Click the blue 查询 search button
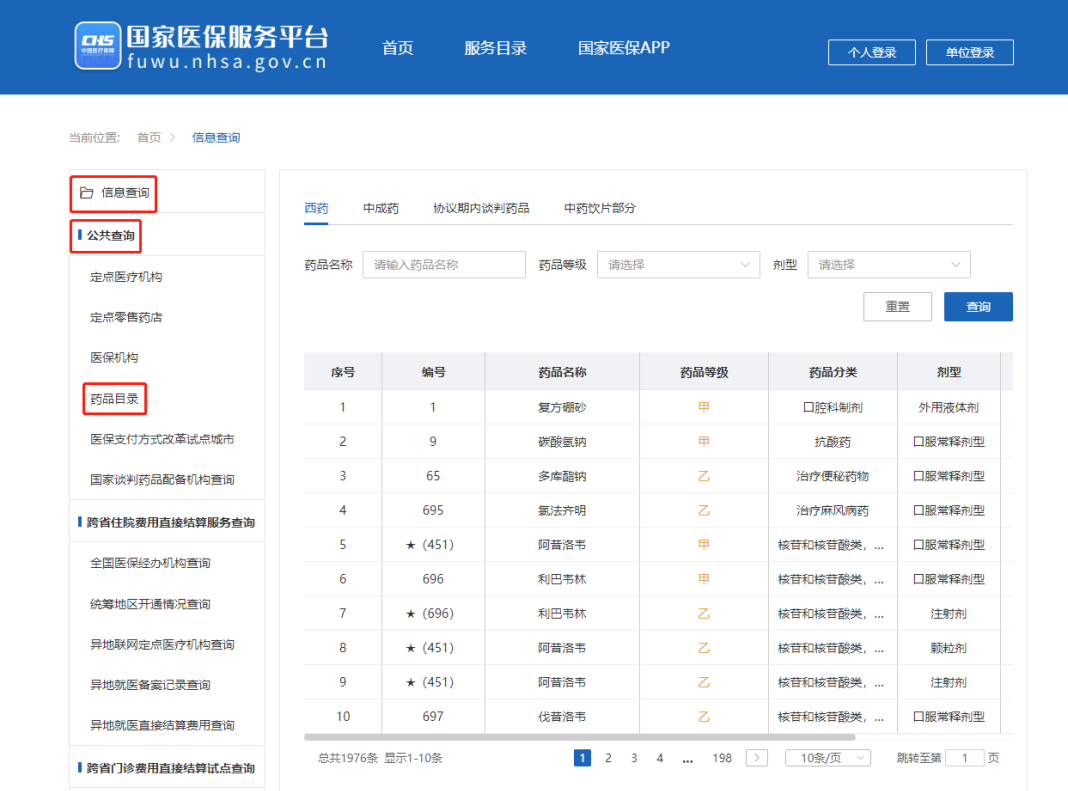This screenshot has width=1068, height=791. pyautogui.click(x=978, y=306)
